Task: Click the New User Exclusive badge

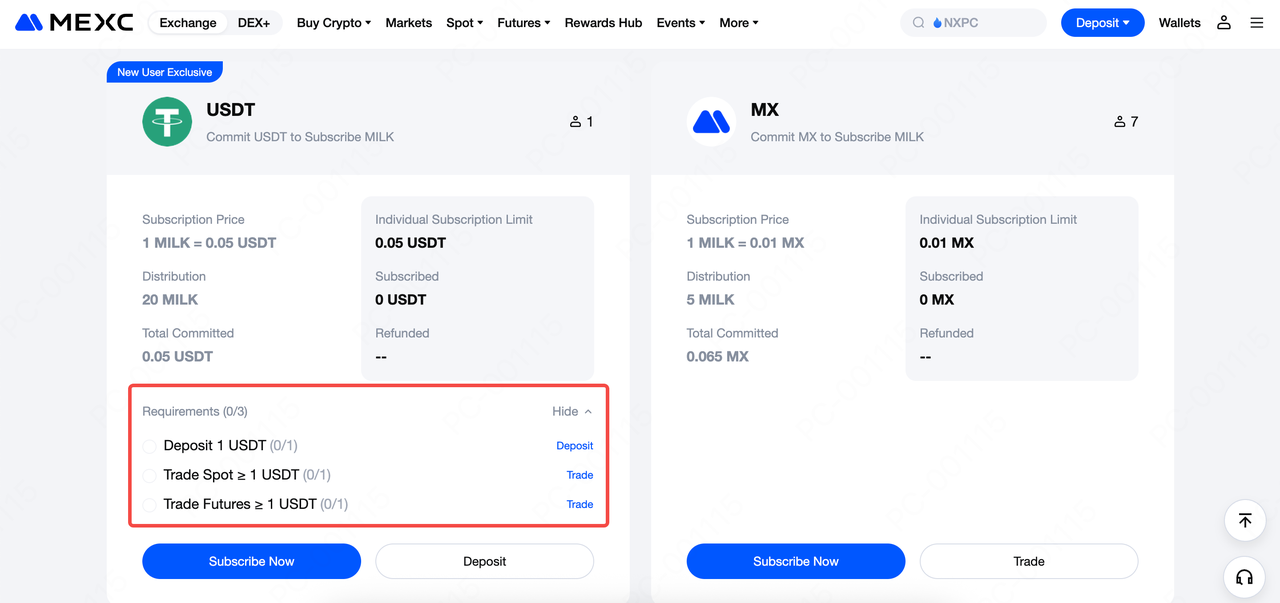Action: pyautogui.click(x=165, y=72)
